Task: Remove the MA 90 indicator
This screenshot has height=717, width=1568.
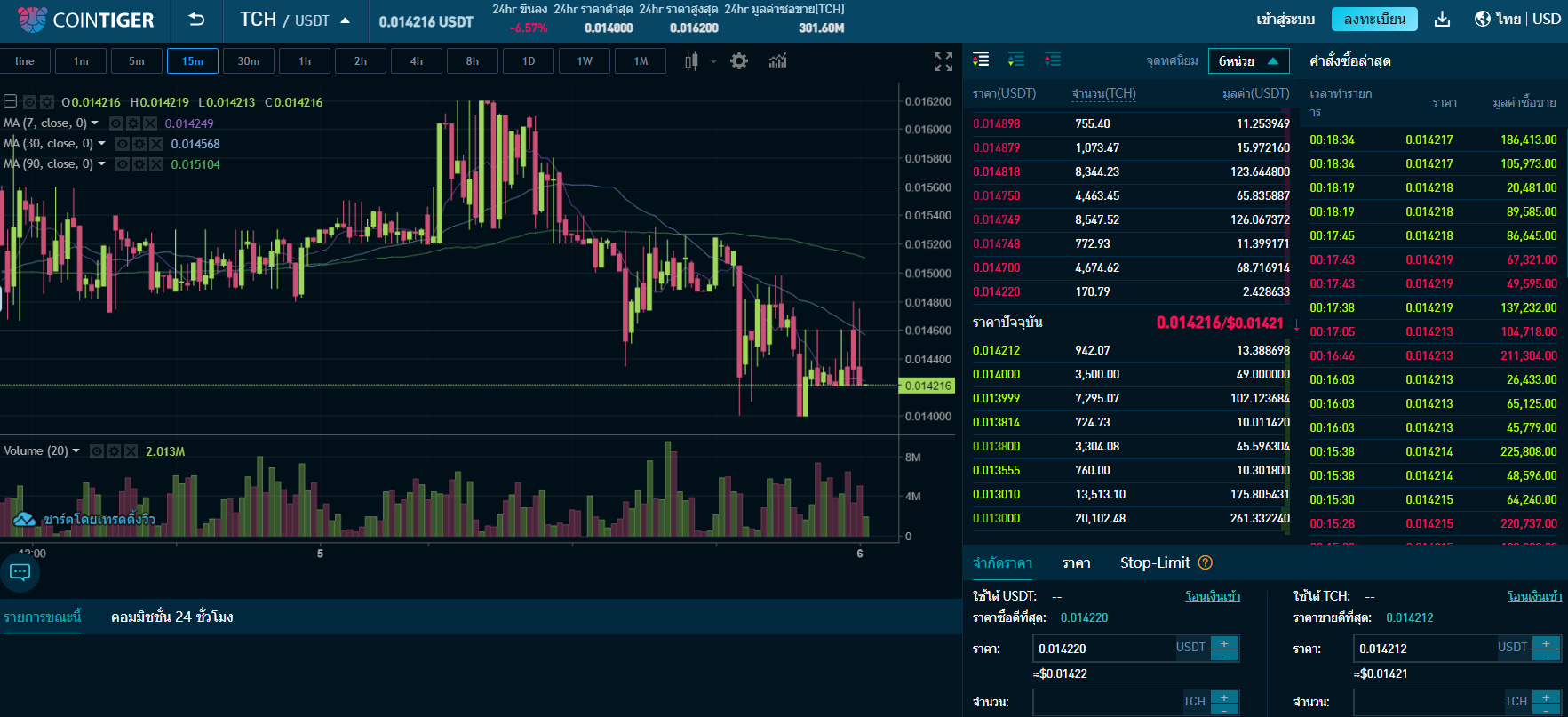Action: tap(156, 164)
